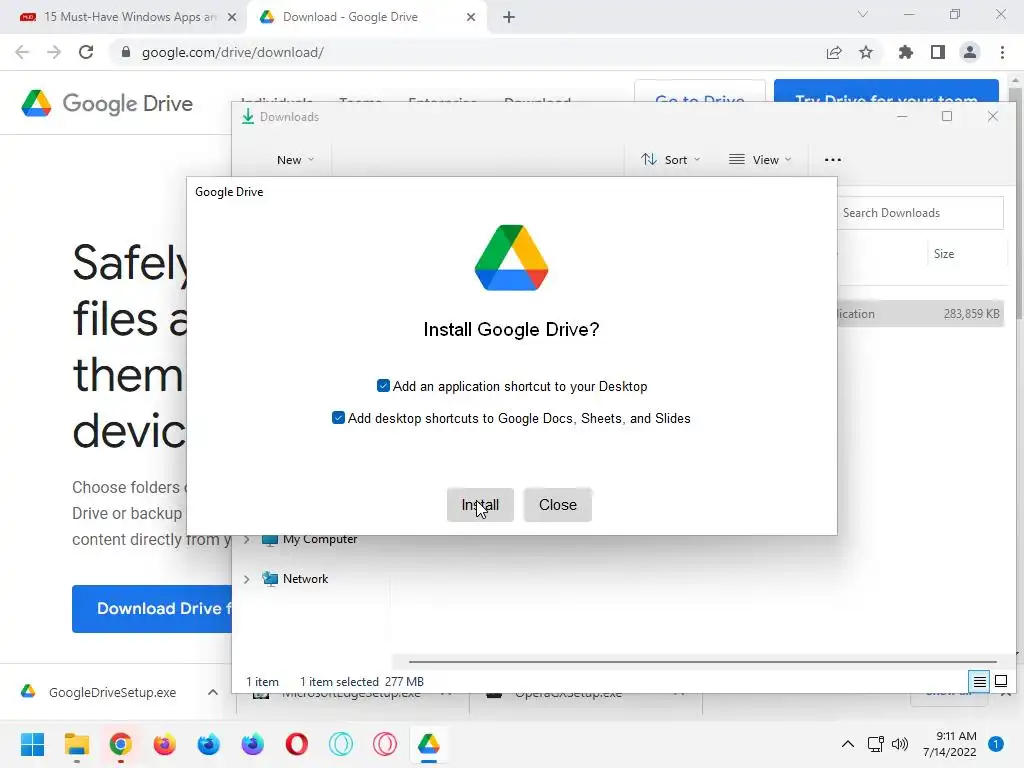The height and width of the screenshot is (768, 1024).
Task: Maximize the Downloads Explorer window
Action: (x=947, y=116)
